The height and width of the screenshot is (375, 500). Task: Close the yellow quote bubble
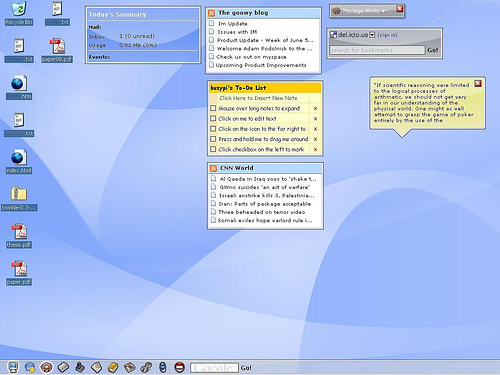pos(478,83)
